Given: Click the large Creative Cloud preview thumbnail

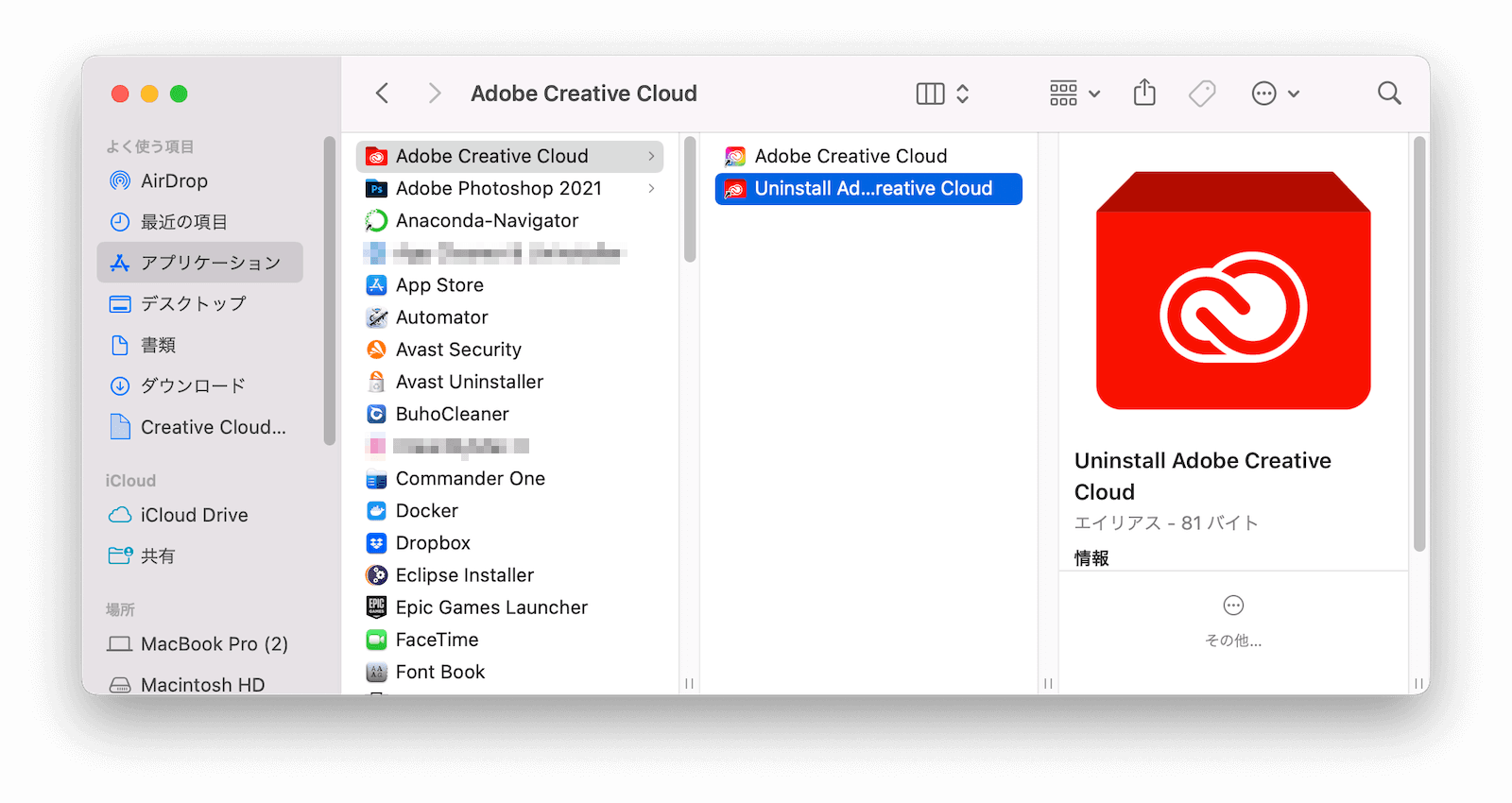Looking at the screenshot, I should click(1233, 291).
